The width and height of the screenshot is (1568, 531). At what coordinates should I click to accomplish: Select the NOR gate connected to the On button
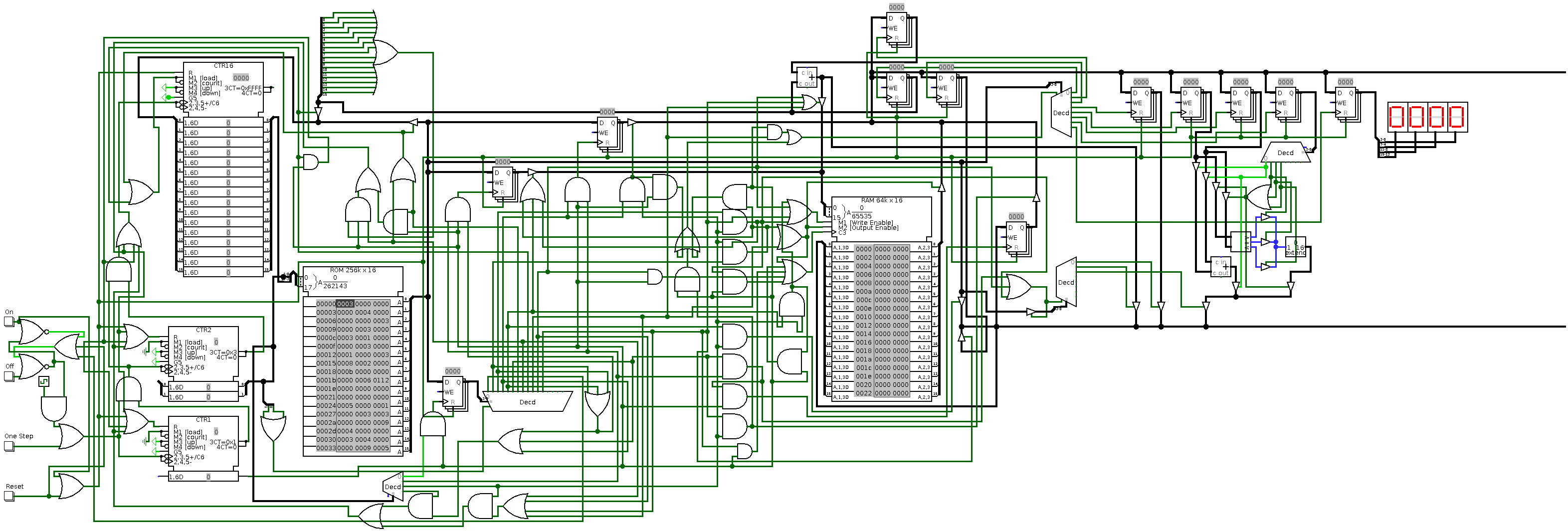[32, 332]
